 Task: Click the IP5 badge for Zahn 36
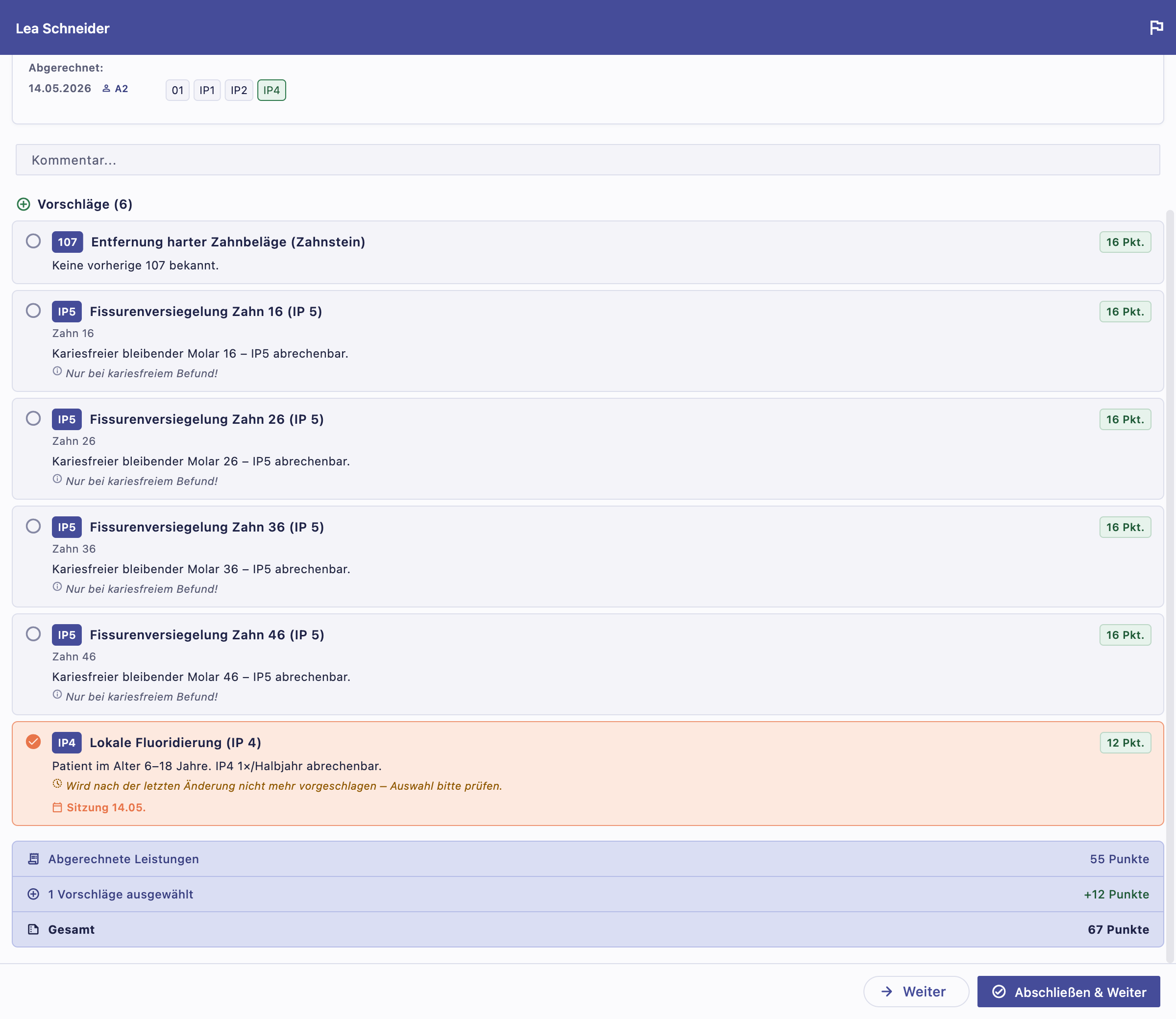pos(67,527)
